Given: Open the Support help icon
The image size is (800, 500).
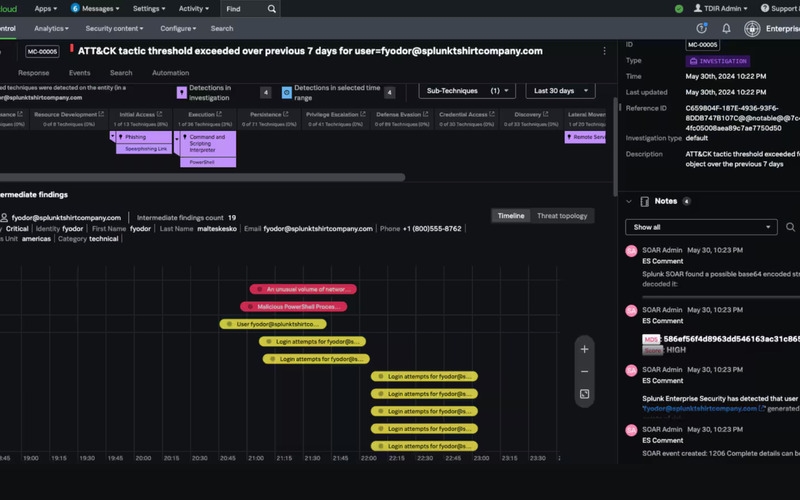Looking at the screenshot, I should [764, 8].
